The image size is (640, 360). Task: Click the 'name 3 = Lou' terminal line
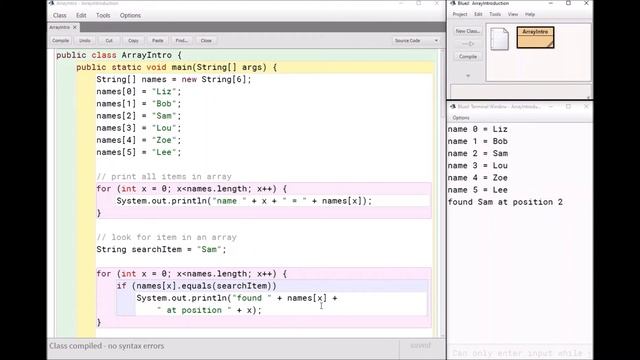(x=478, y=166)
